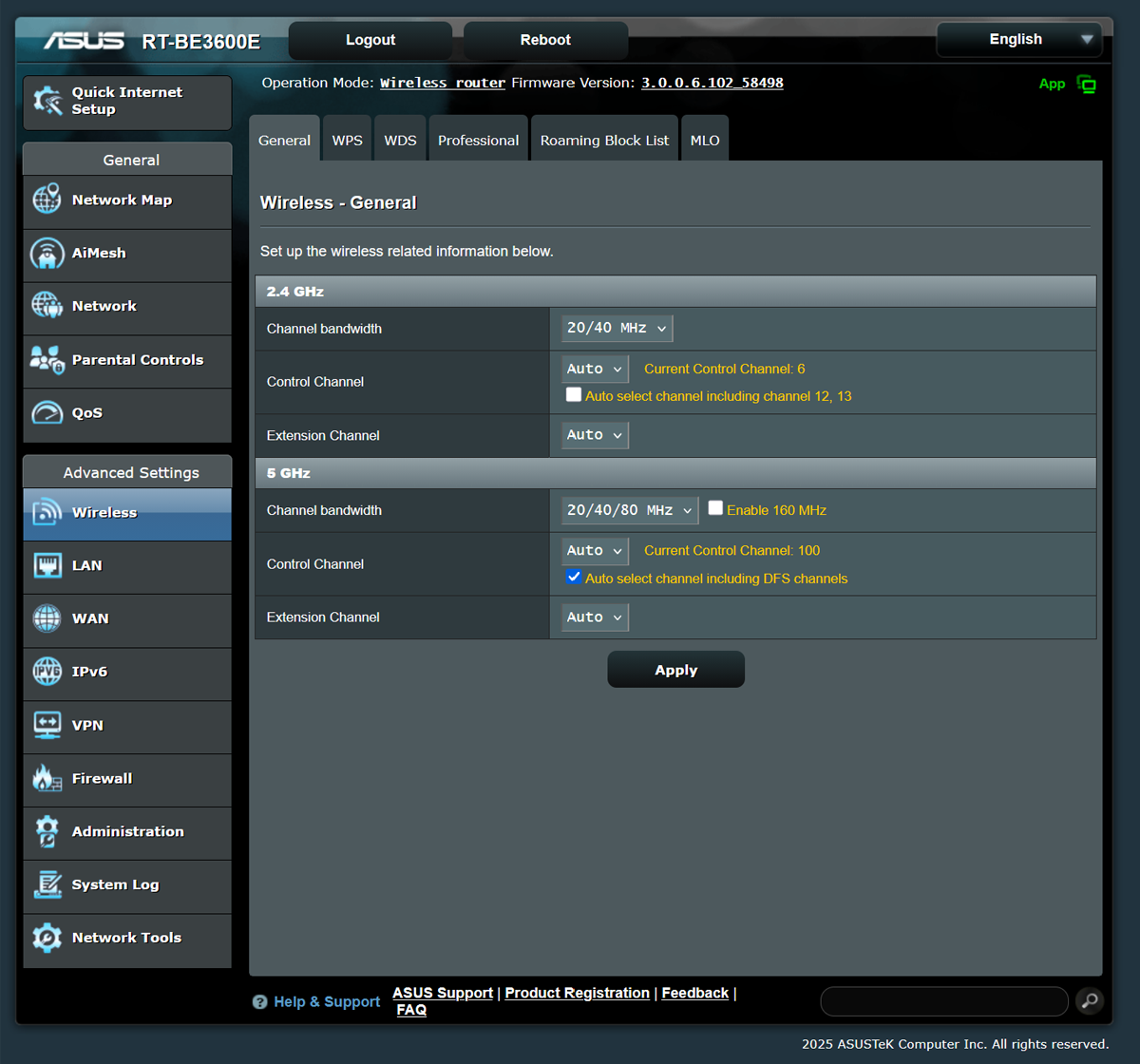The width and height of the screenshot is (1140, 1064).
Task: Click the QoS gauge icon
Action: (x=47, y=413)
